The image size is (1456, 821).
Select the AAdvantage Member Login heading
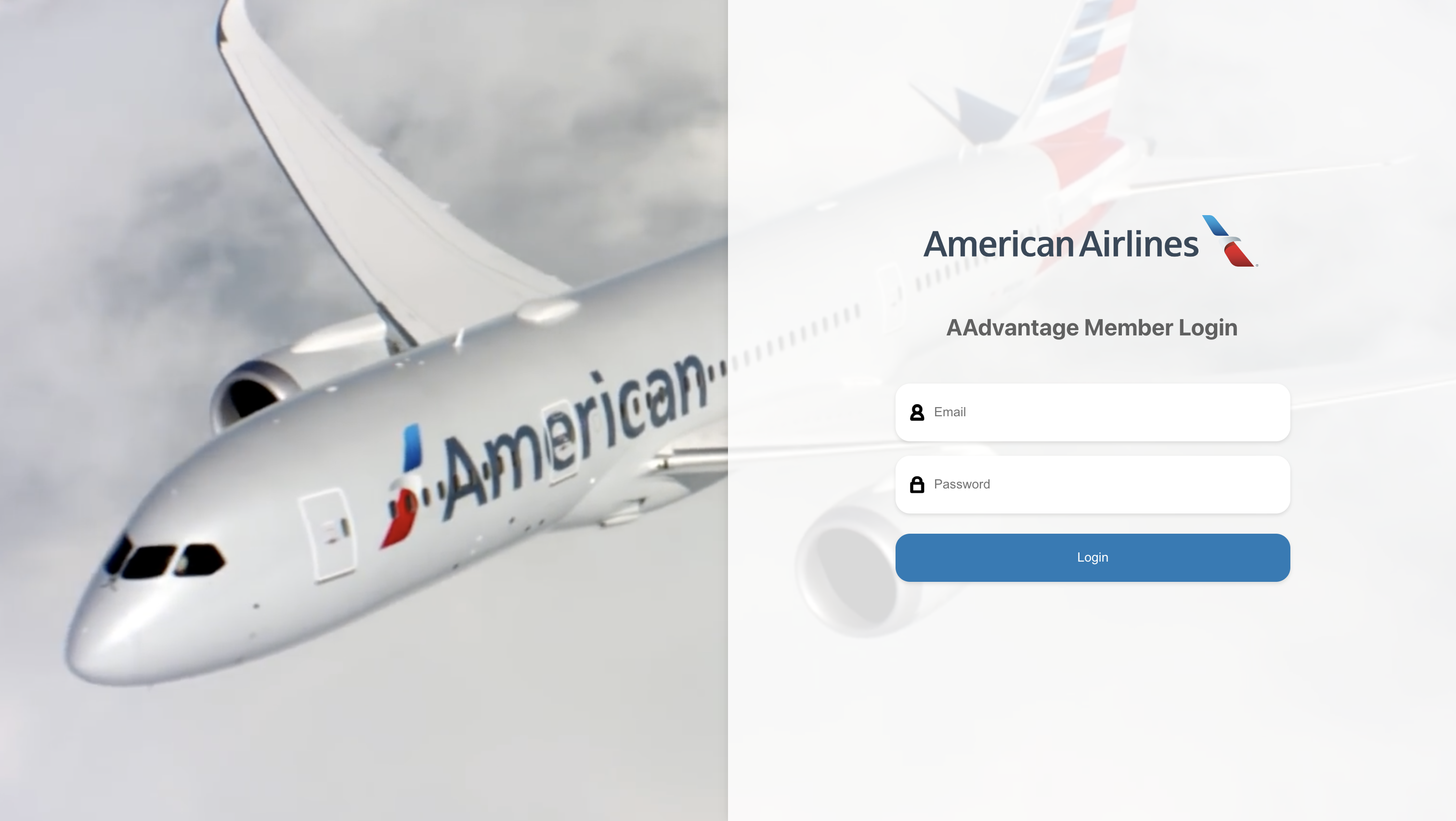click(1092, 328)
